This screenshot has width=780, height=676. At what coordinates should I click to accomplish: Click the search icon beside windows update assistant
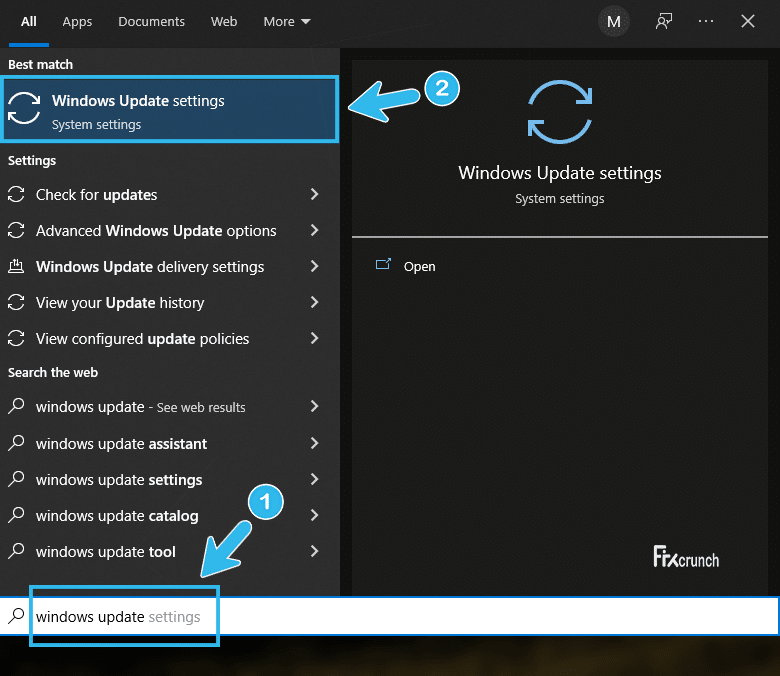pos(16,443)
